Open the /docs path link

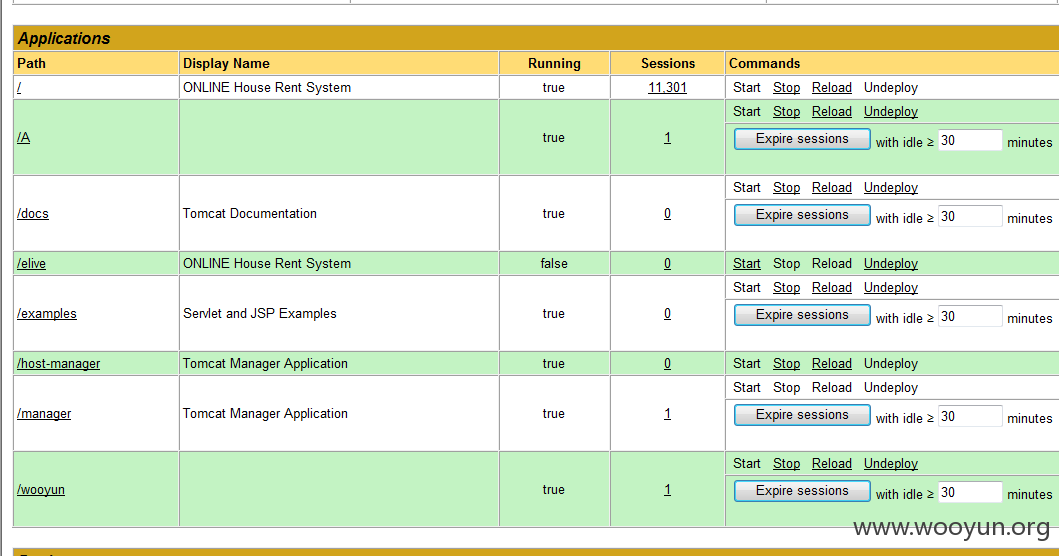33,213
